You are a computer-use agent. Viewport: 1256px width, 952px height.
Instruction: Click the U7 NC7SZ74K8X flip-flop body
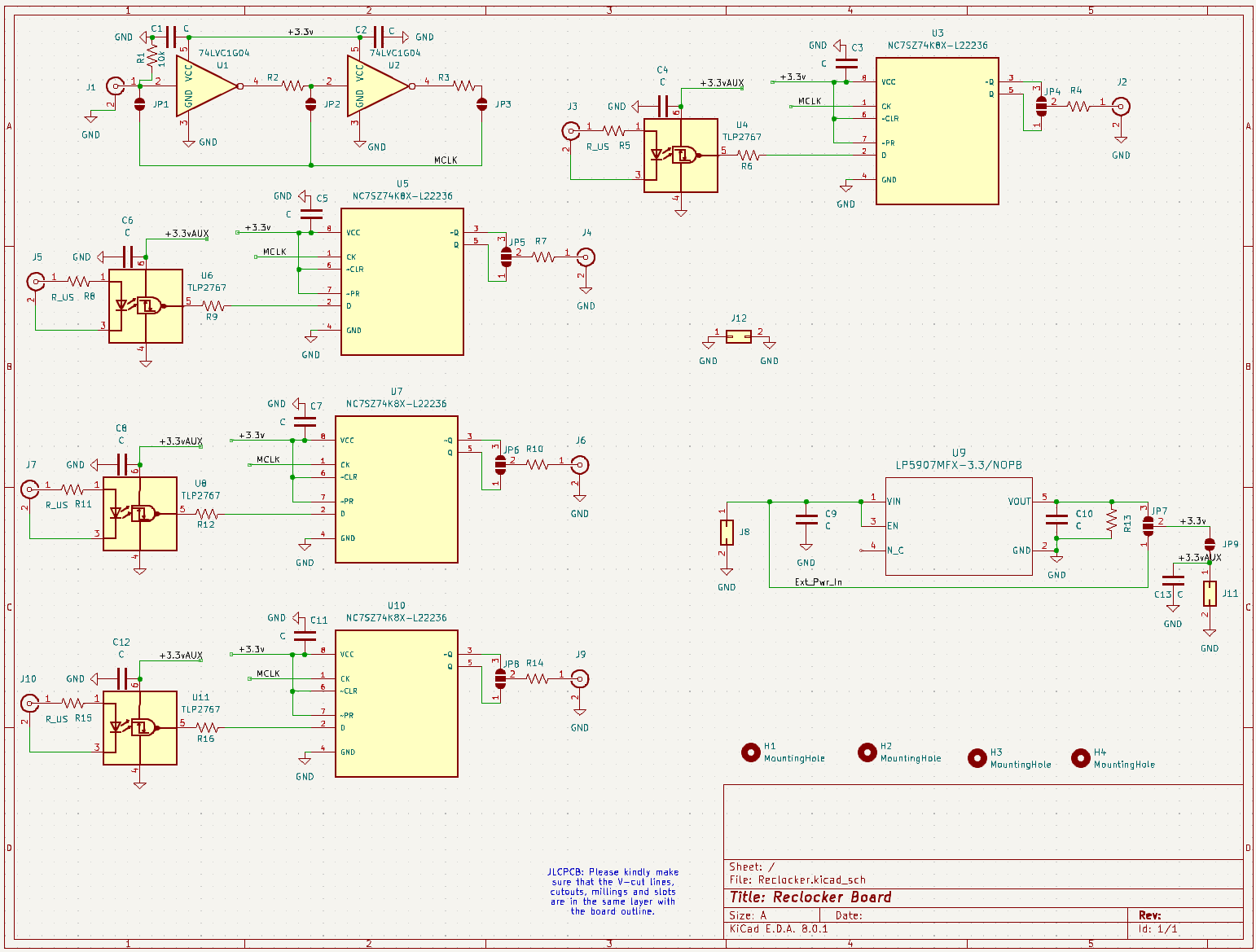(397, 489)
